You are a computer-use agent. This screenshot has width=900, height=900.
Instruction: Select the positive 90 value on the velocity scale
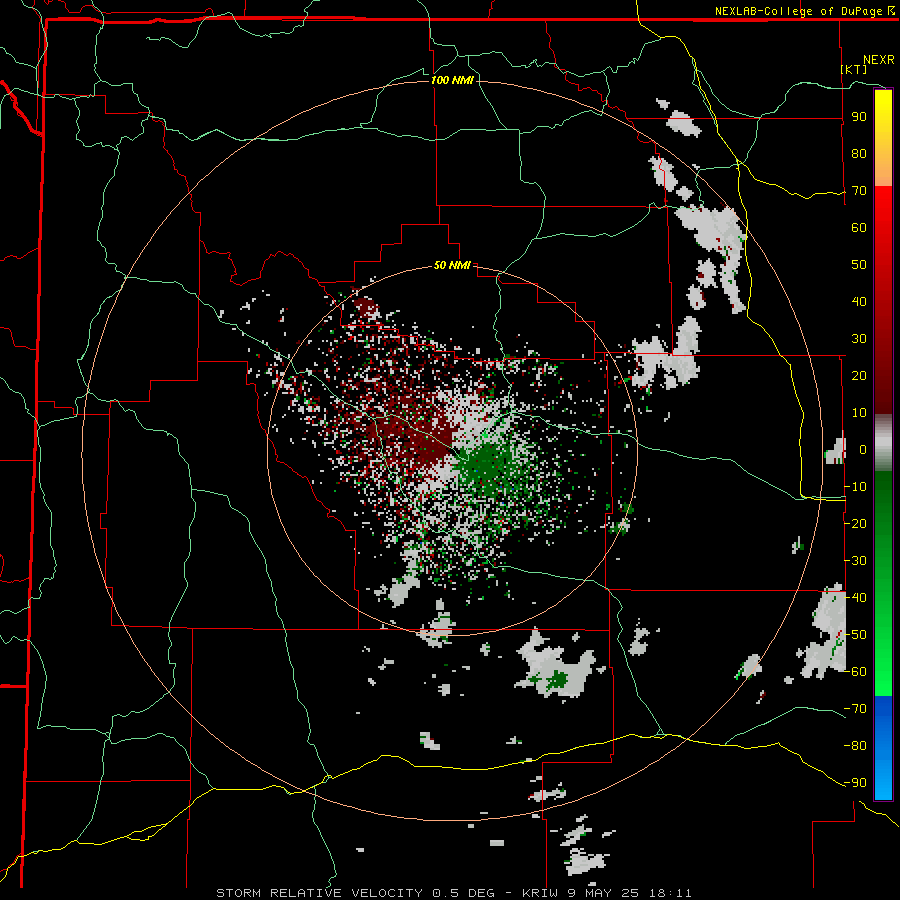pos(859,117)
